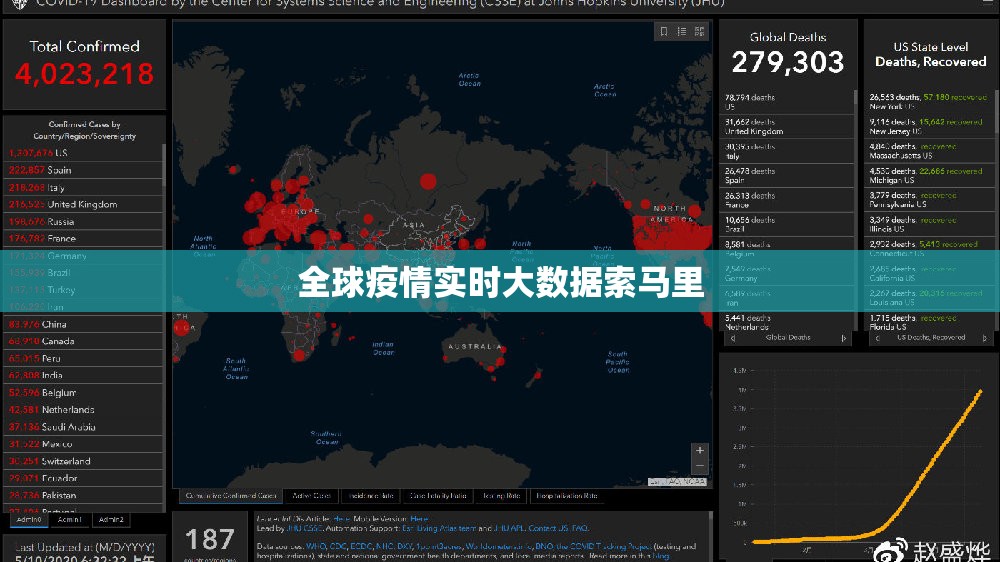Viewport: 1000px width, 562px height.
Task: Click the New York US deaths entry
Action: point(930,102)
